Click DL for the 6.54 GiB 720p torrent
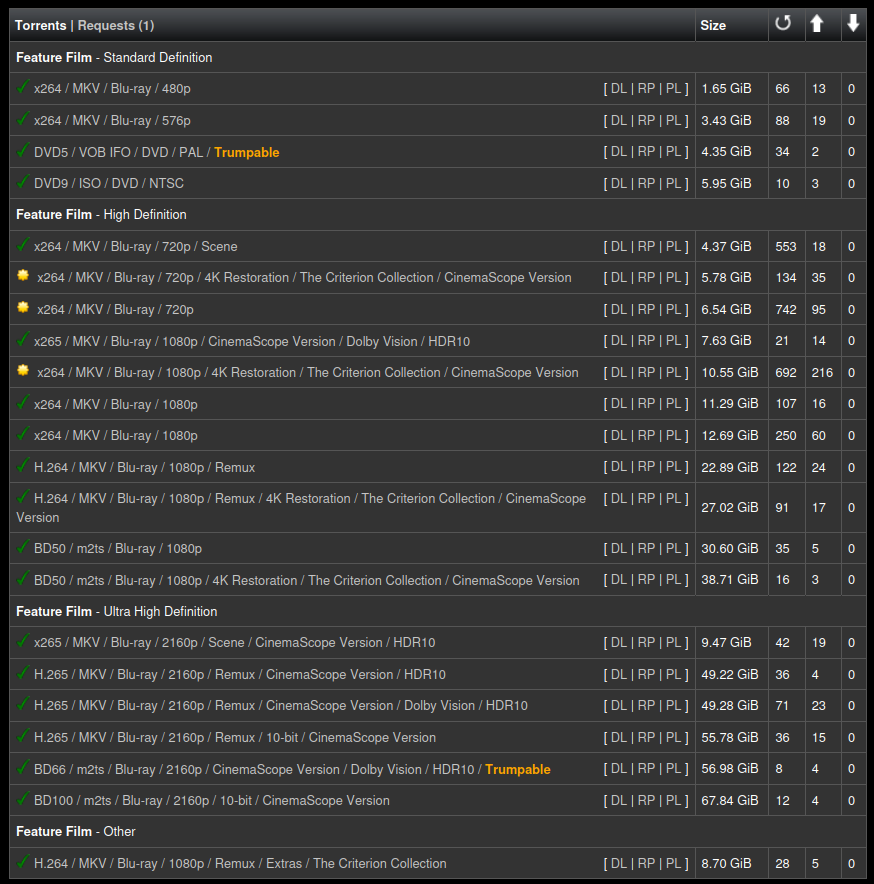 (x=619, y=310)
